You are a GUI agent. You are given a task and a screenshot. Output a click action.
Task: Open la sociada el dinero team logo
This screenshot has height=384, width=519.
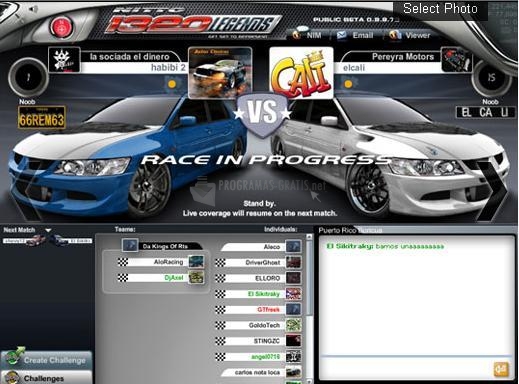(x=64, y=60)
